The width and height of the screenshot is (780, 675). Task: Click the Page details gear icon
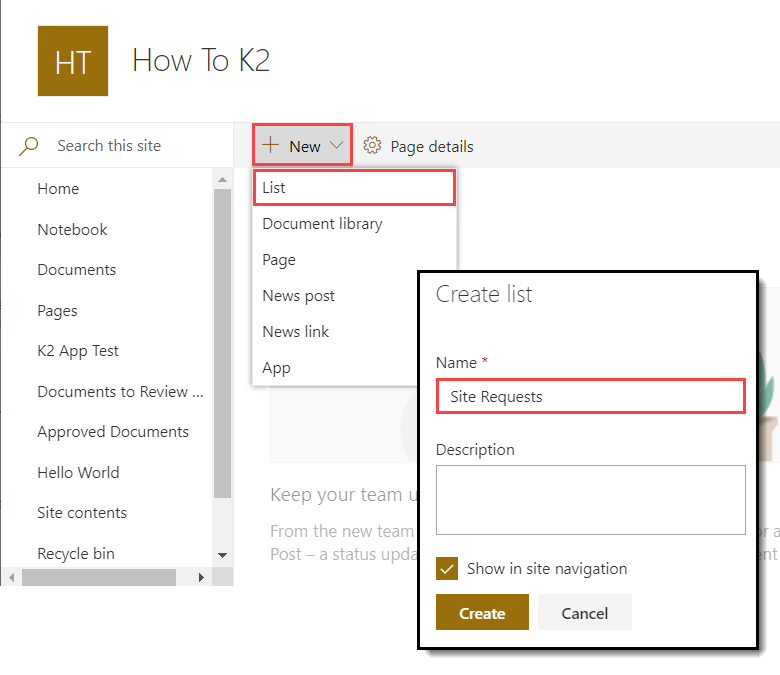click(x=372, y=146)
